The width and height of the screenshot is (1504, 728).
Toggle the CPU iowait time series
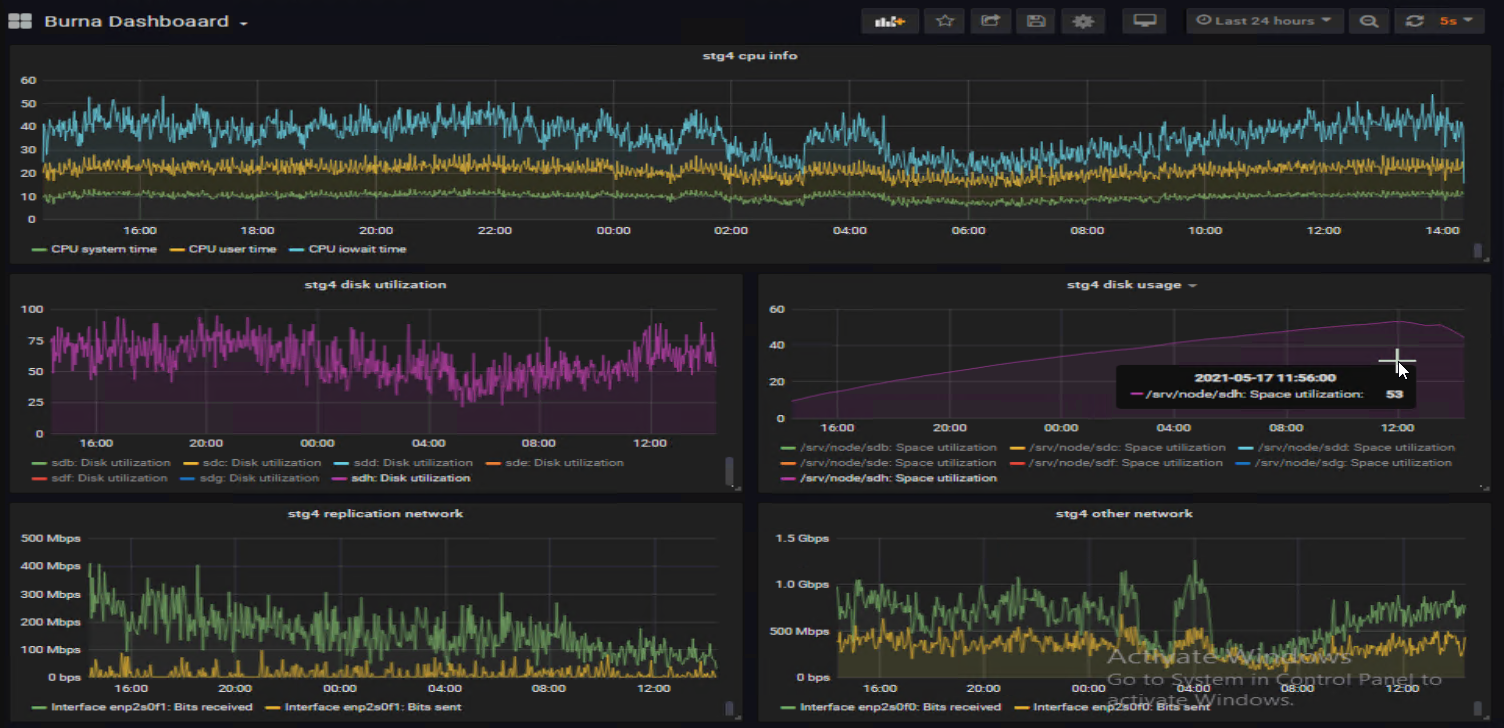tap(357, 249)
